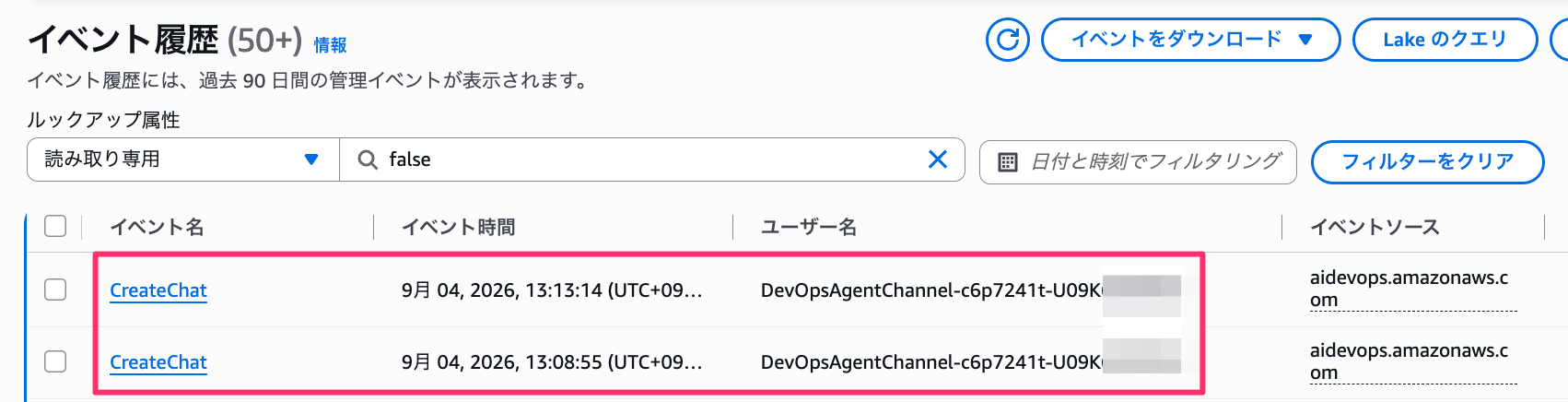Click フィルターをクリア button
1568x402 pixels.
pyautogui.click(x=1427, y=162)
